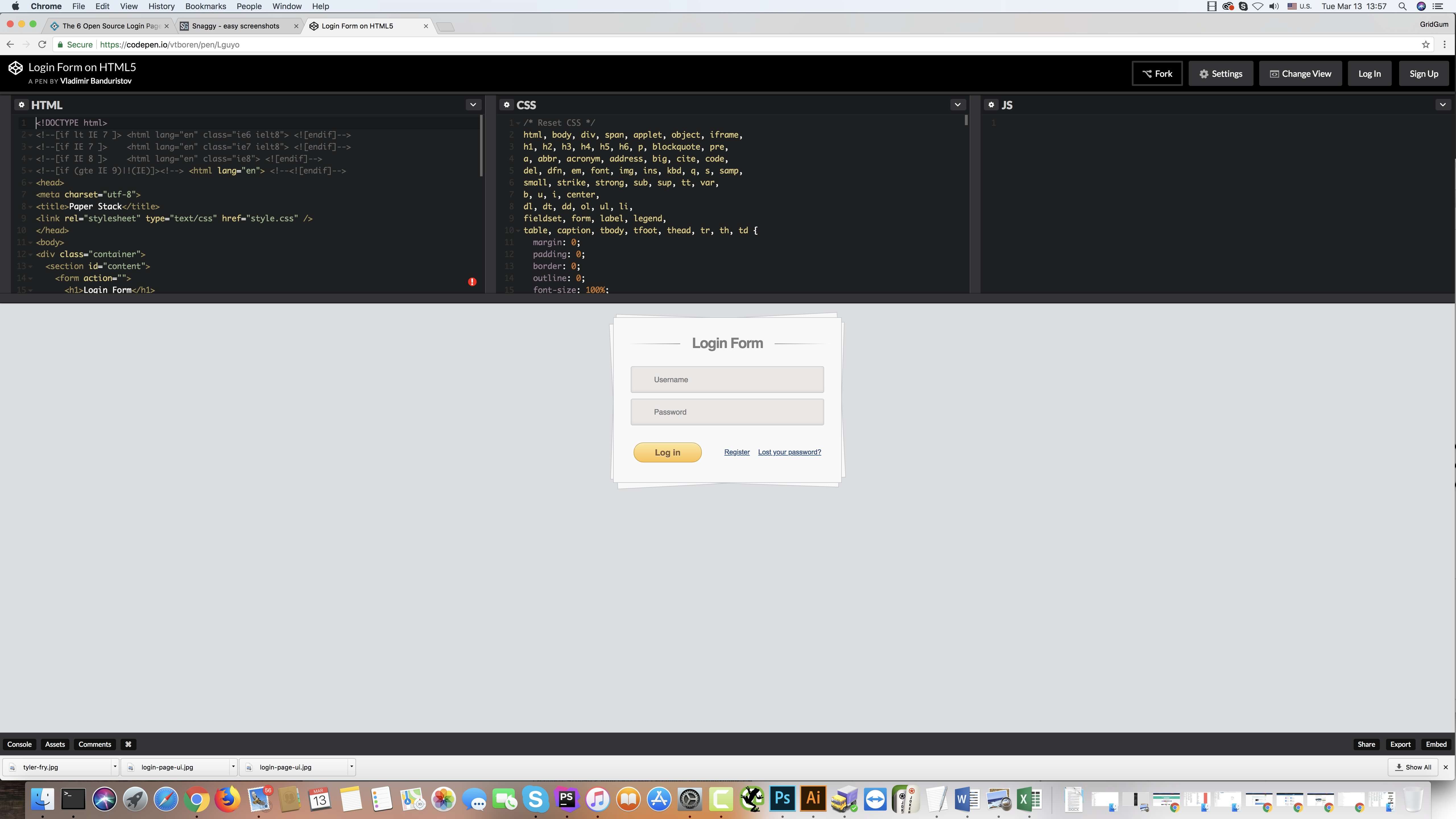Open Finder from the dock
Viewport: 1456px width, 819px height.
click(x=42, y=799)
